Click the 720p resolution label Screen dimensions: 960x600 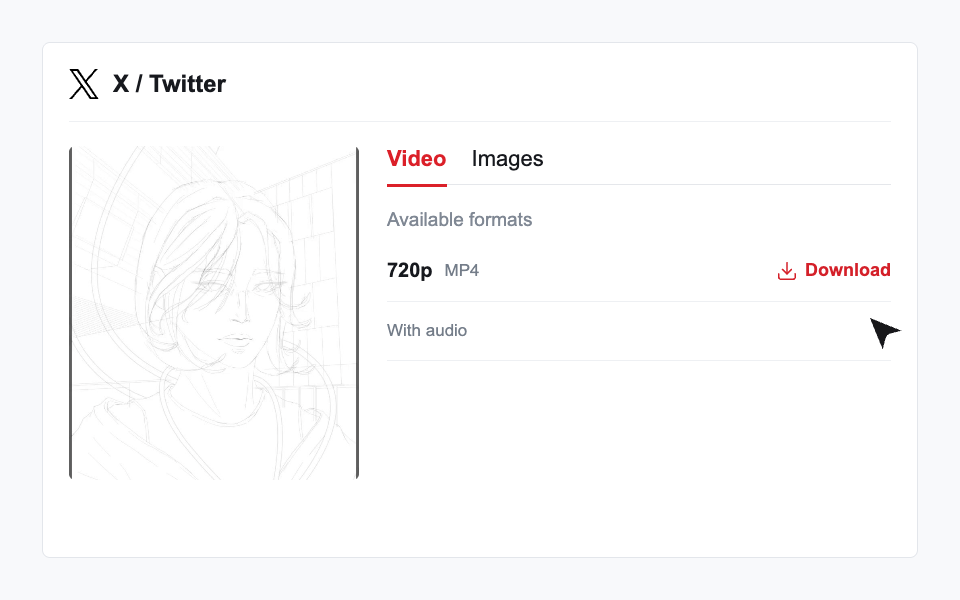(410, 270)
